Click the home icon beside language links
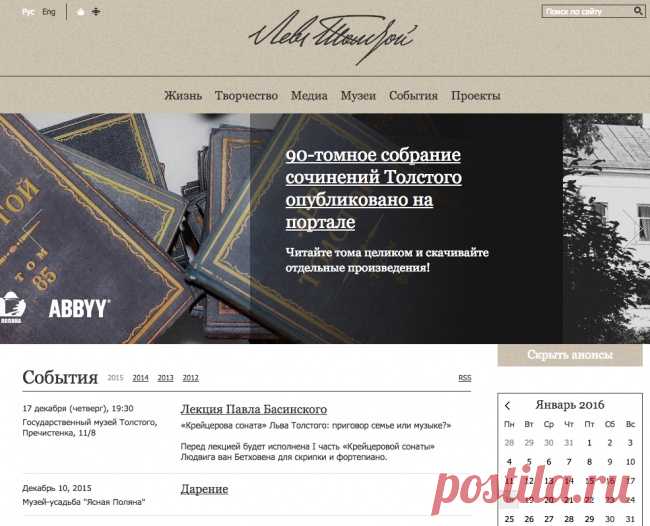Screen dimensions: 650x526 point(81,12)
